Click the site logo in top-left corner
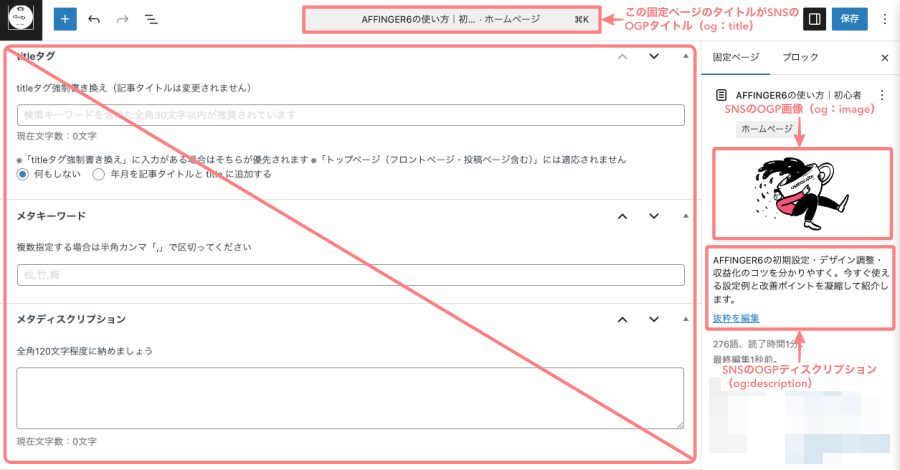 (19, 19)
